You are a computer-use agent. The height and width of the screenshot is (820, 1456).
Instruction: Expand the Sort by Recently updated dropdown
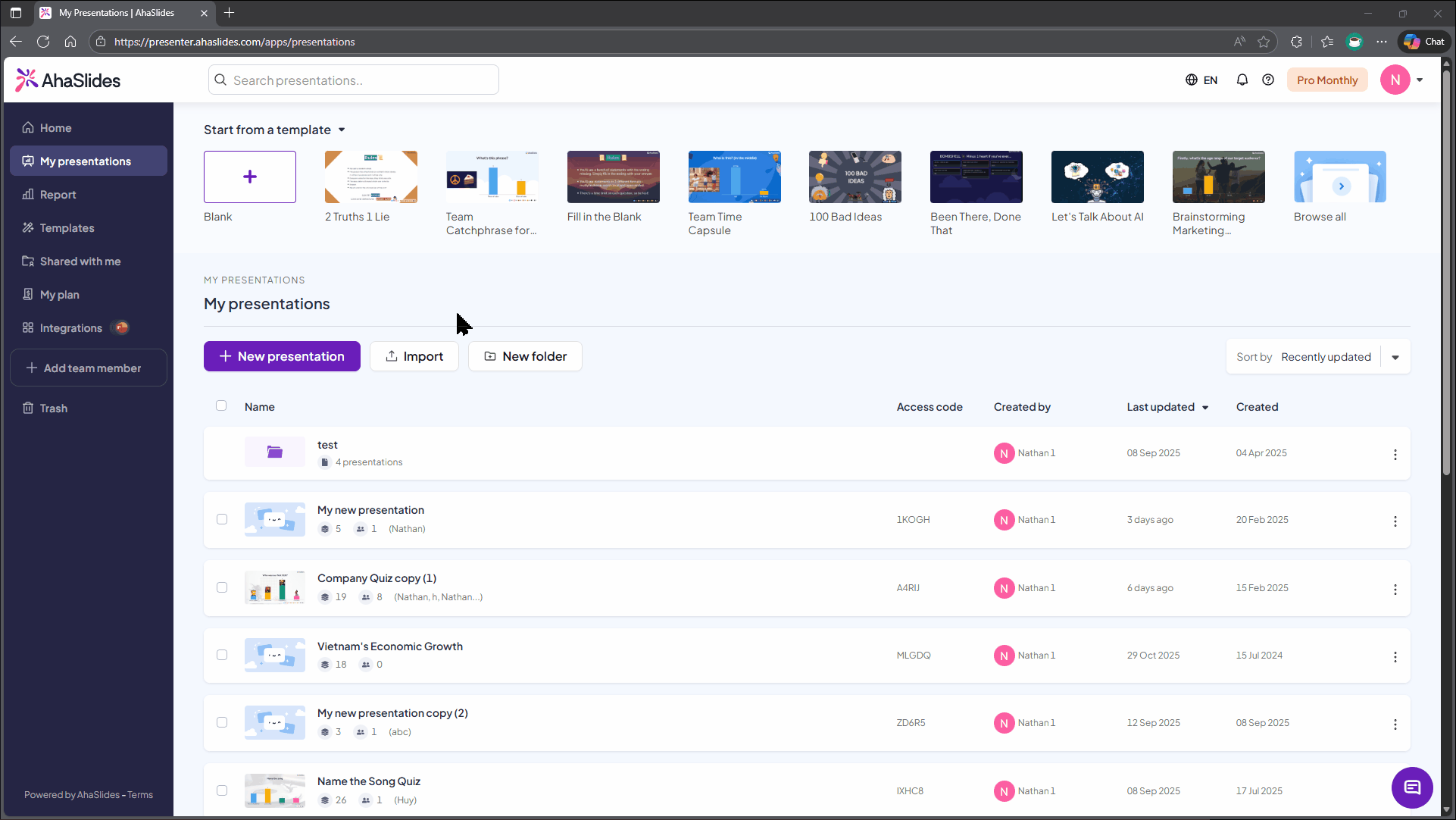(1395, 358)
